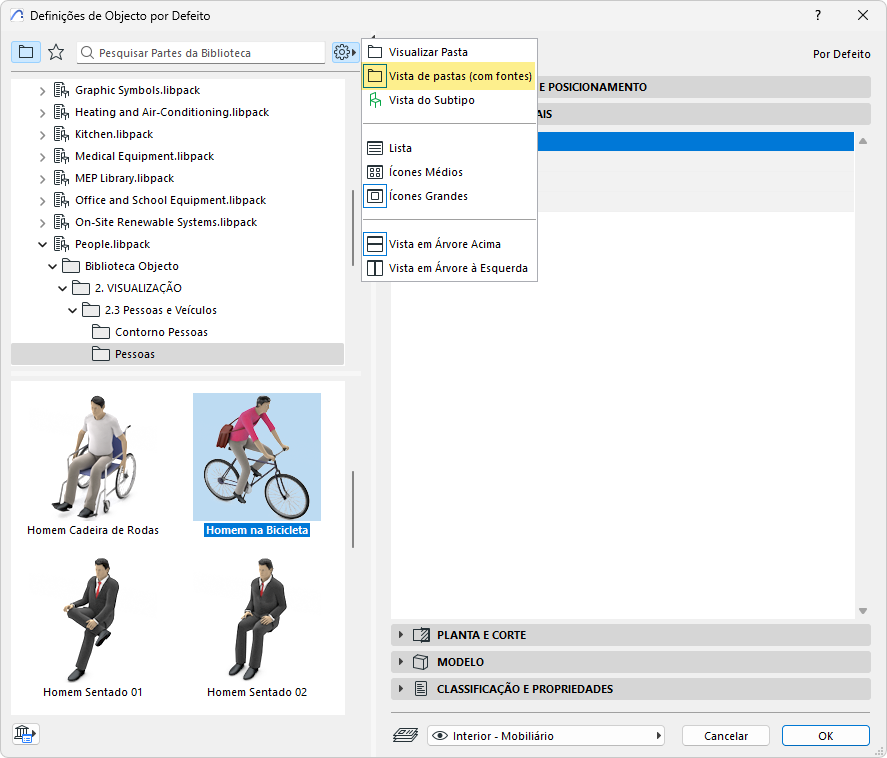887x758 pixels.
Task: Collapse the 2. VISUALIZAÇÃO folder
Action: [62, 288]
